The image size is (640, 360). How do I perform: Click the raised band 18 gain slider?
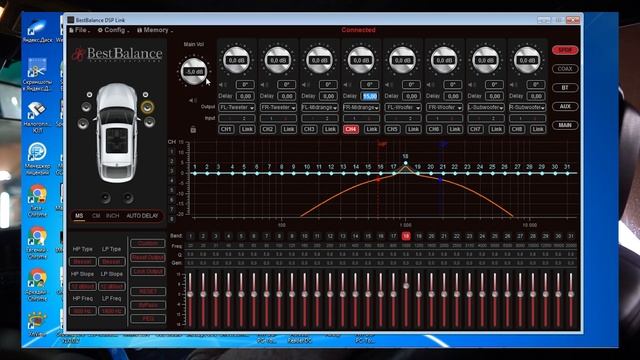pyautogui.click(x=406, y=286)
